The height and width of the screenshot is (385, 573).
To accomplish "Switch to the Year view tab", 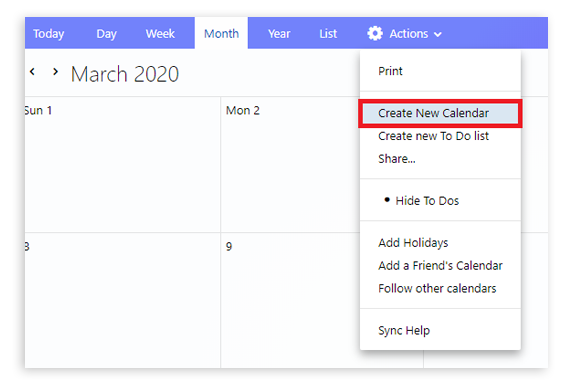I will pos(279,34).
